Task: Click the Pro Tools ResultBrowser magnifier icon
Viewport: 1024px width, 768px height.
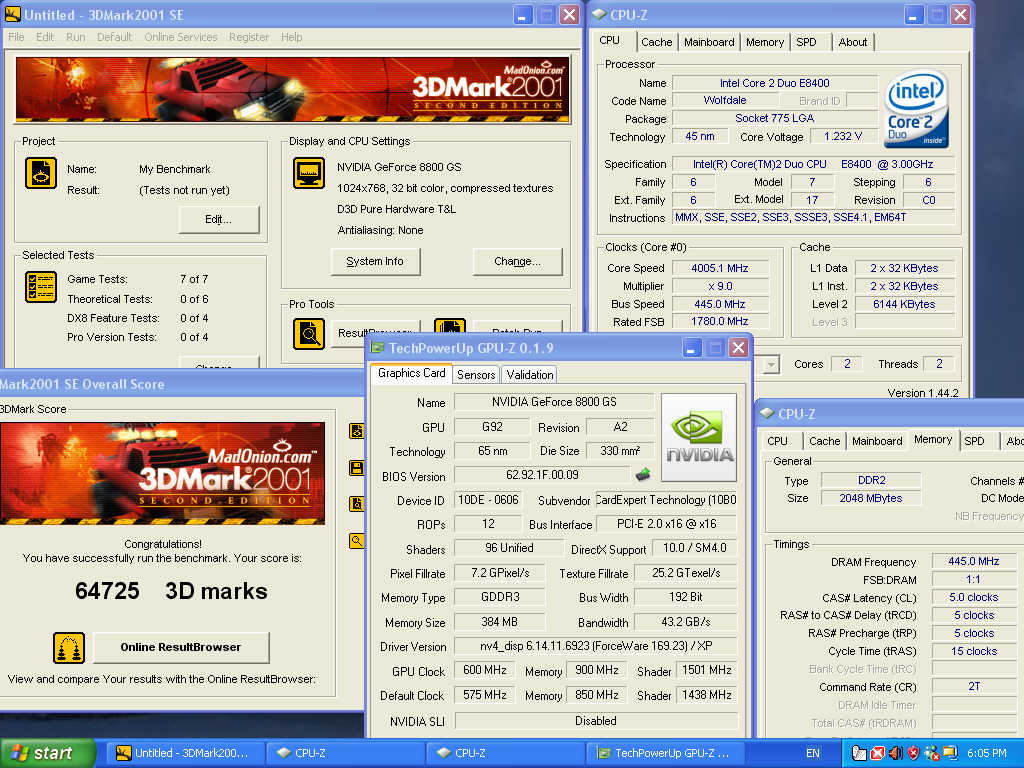Action: [x=309, y=334]
